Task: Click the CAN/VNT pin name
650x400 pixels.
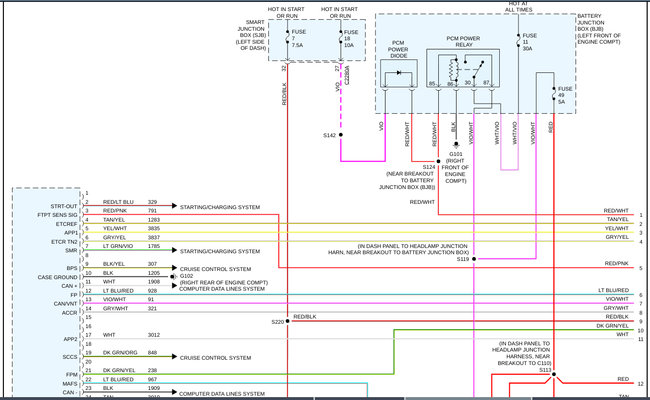Action: (65, 303)
